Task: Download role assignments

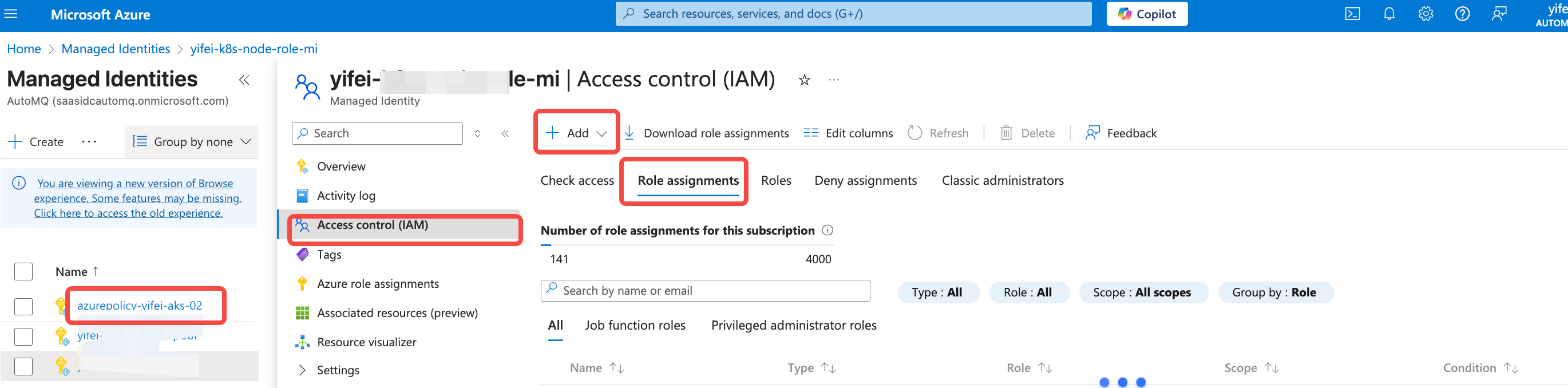Action: click(x=707, y=133)
